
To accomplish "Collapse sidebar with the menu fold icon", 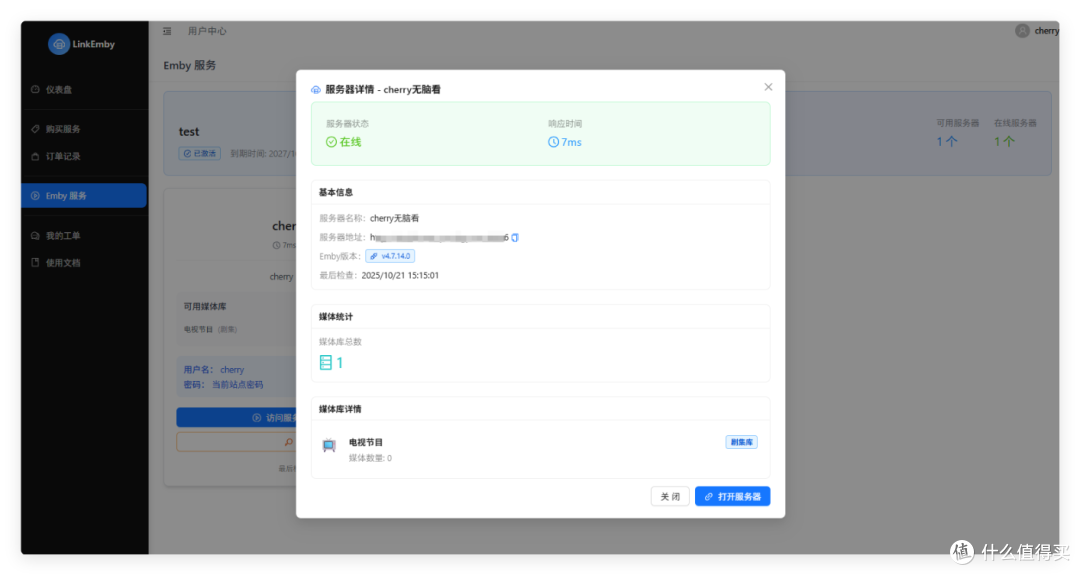I will 167,31.
